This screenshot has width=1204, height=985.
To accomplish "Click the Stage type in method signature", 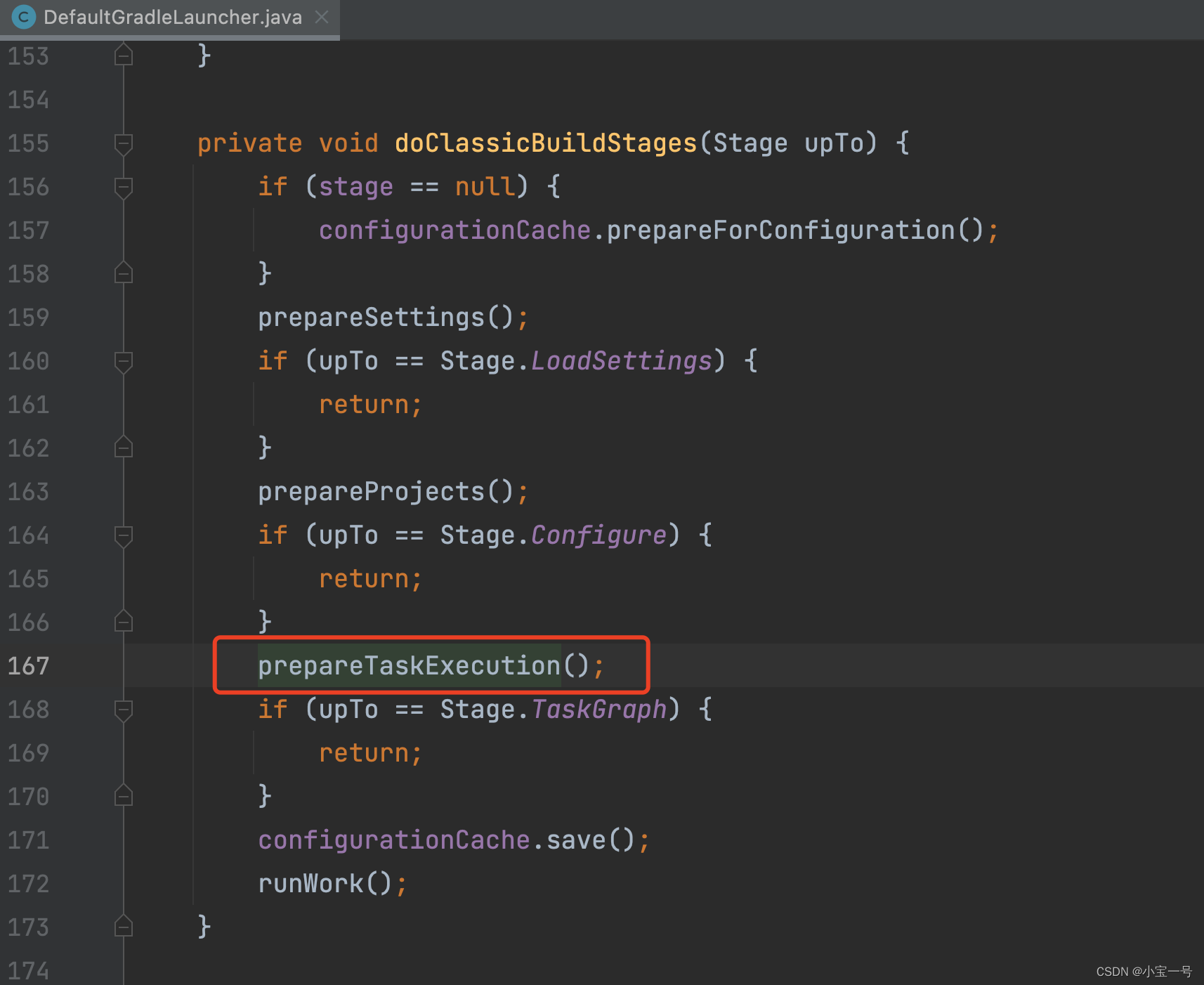I will tap(750, 143).
